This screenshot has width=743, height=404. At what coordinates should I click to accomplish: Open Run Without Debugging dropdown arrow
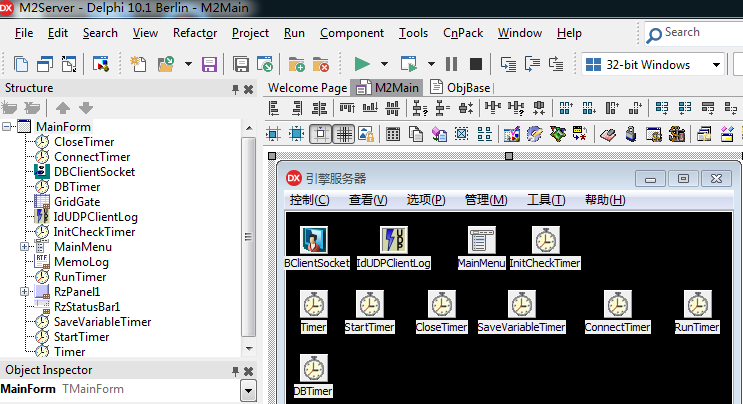[x=431, y=64]
